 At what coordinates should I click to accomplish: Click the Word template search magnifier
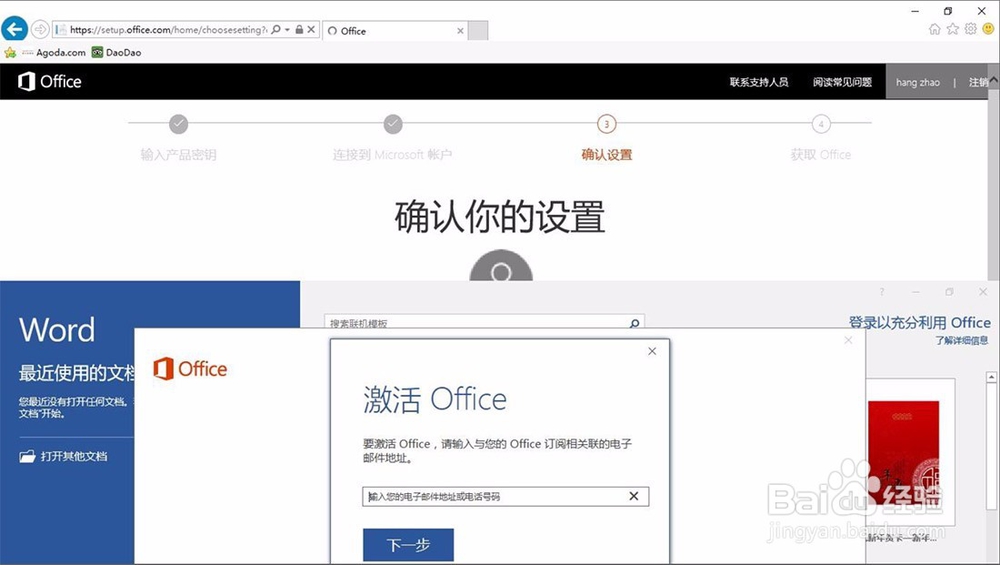coord(635,323)
